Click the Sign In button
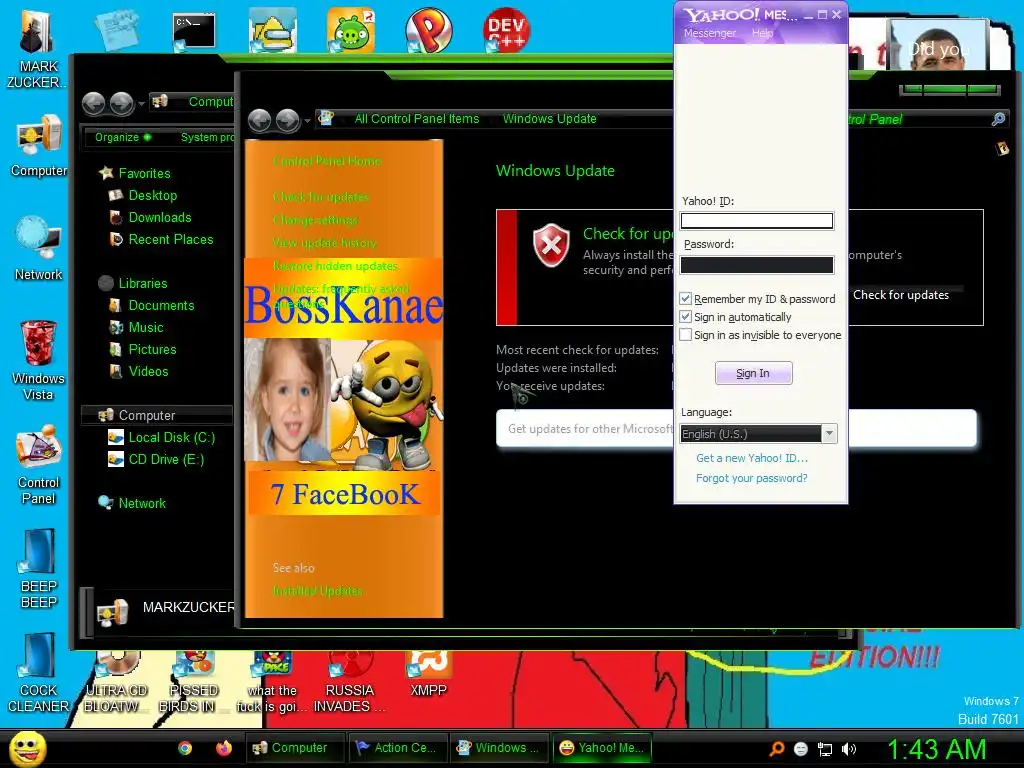1024x768 pixels. (753, 373)
